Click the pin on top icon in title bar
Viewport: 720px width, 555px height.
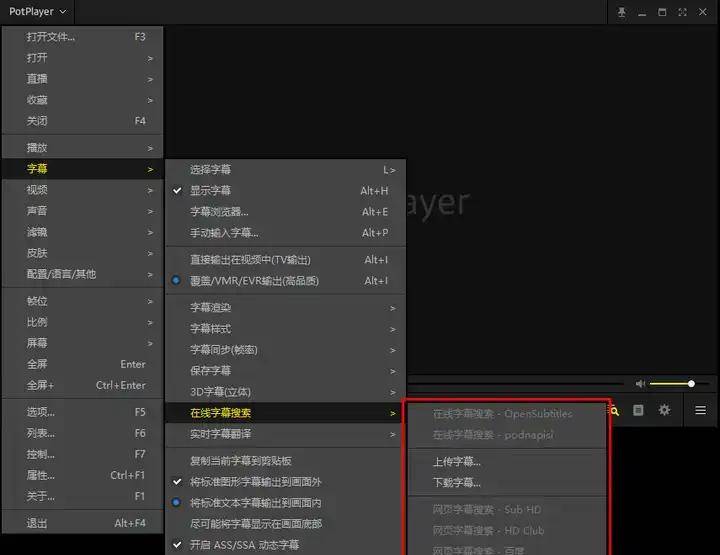(x=621, y=12)
